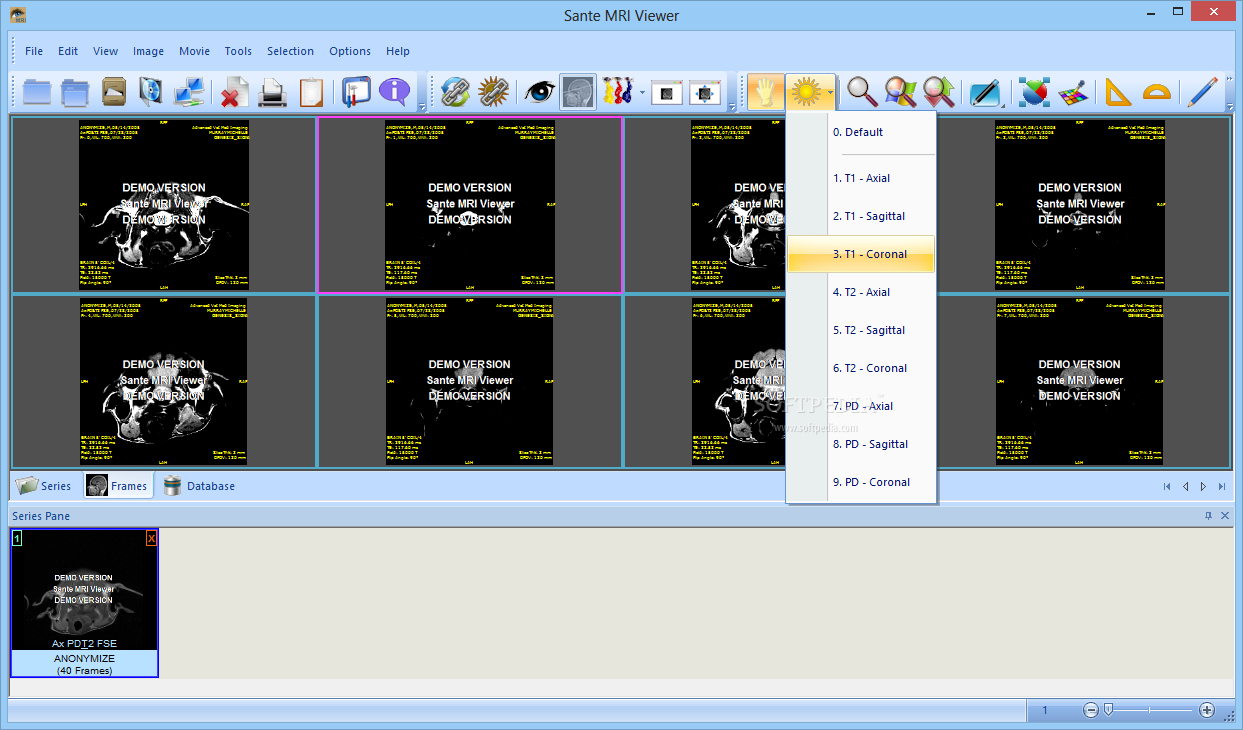Jump to first frame page arrow
The image size is (1243, 730).
(1167, 487)
